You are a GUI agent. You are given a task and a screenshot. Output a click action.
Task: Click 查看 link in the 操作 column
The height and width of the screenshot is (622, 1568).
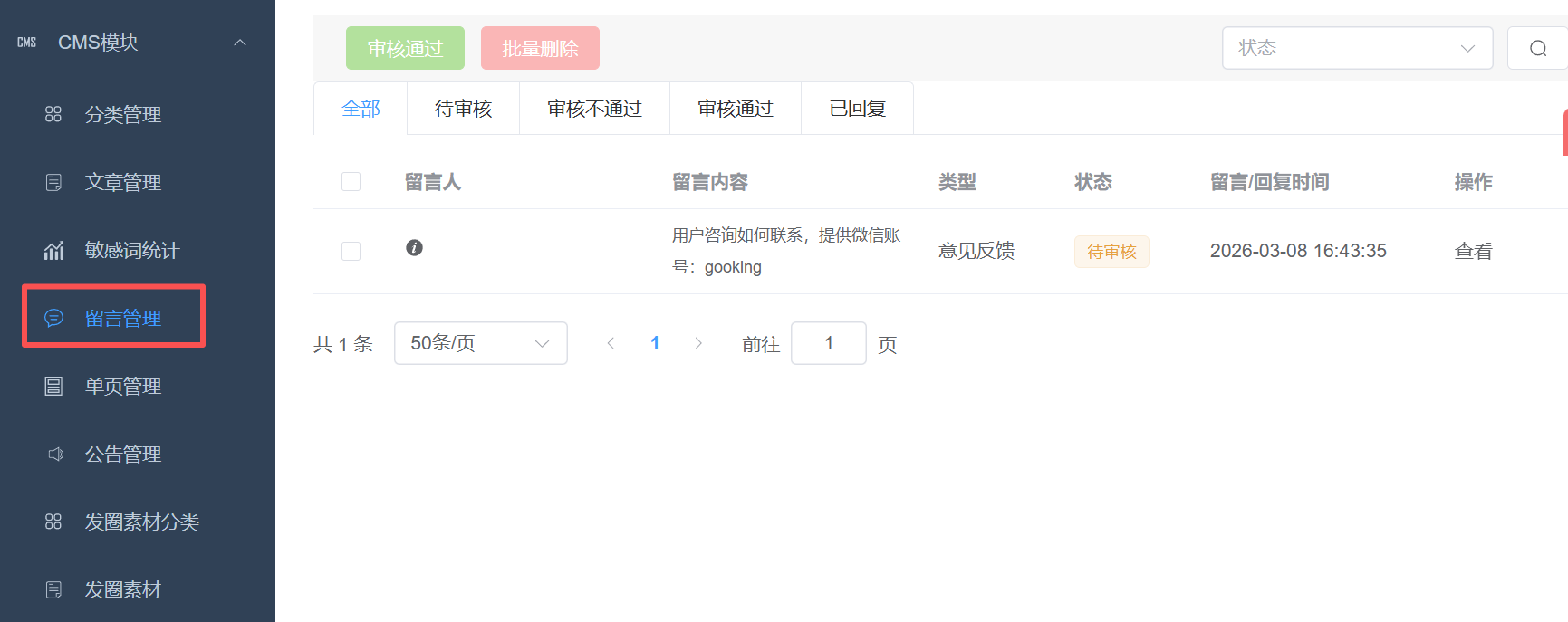coord(1473,252)
